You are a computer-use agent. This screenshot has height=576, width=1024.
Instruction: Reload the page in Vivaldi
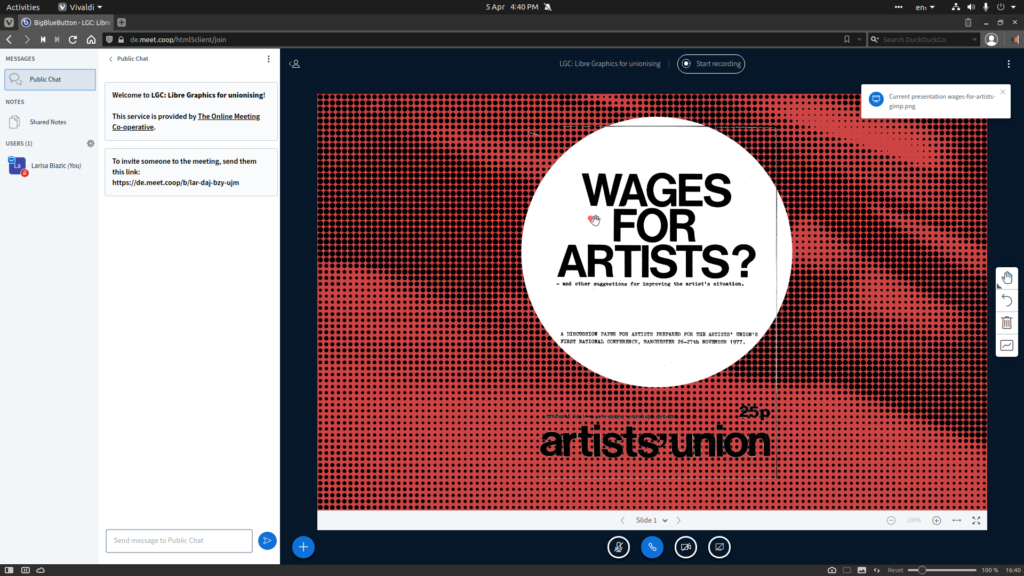point(73,40)
